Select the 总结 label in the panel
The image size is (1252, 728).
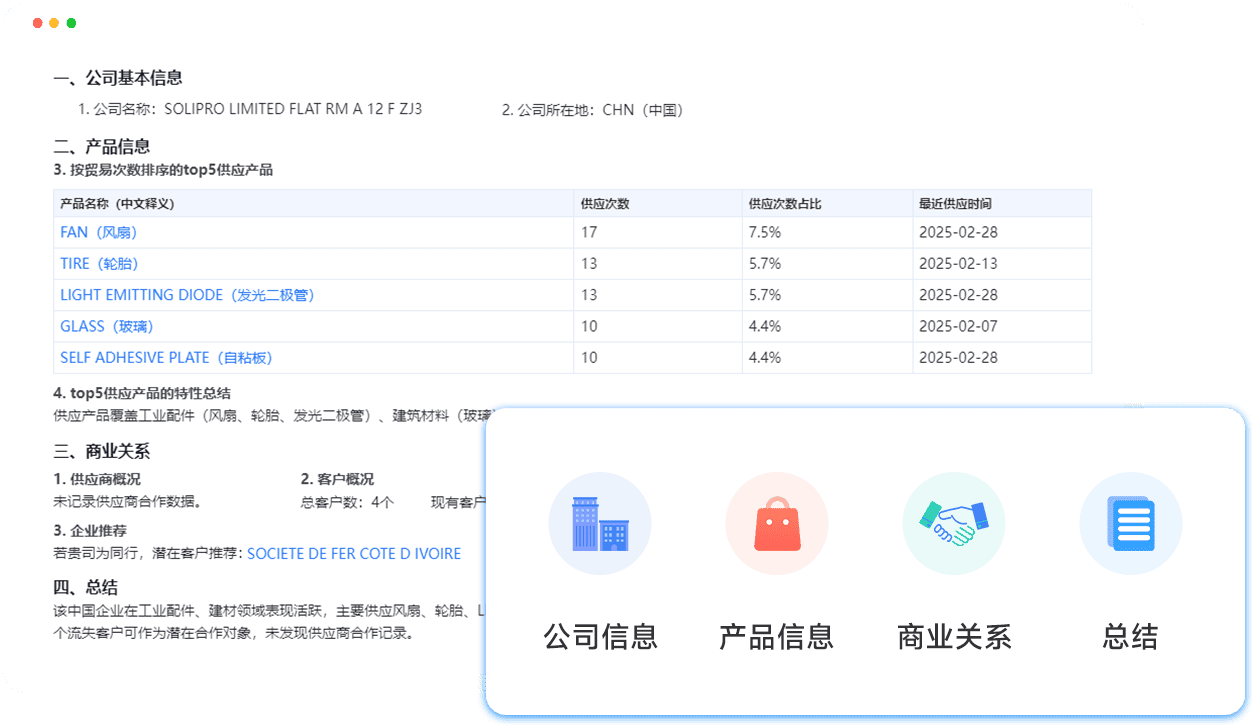point(1130,636)
